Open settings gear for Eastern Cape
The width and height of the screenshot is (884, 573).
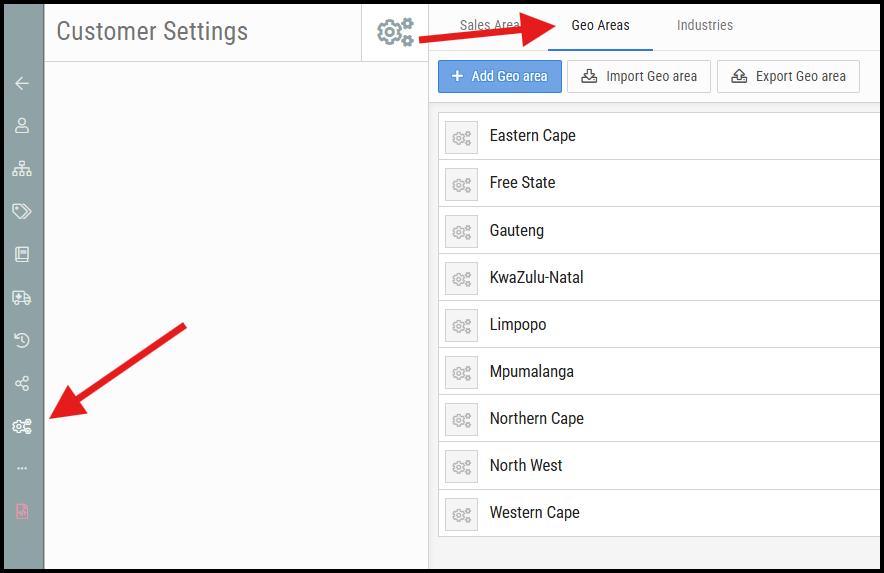click(461, 138)
